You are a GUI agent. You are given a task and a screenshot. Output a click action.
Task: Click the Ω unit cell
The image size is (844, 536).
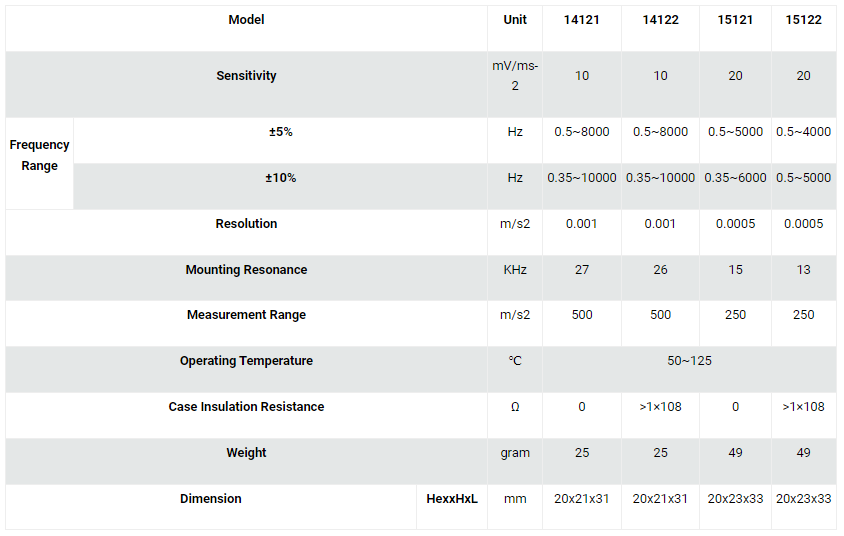515,407
